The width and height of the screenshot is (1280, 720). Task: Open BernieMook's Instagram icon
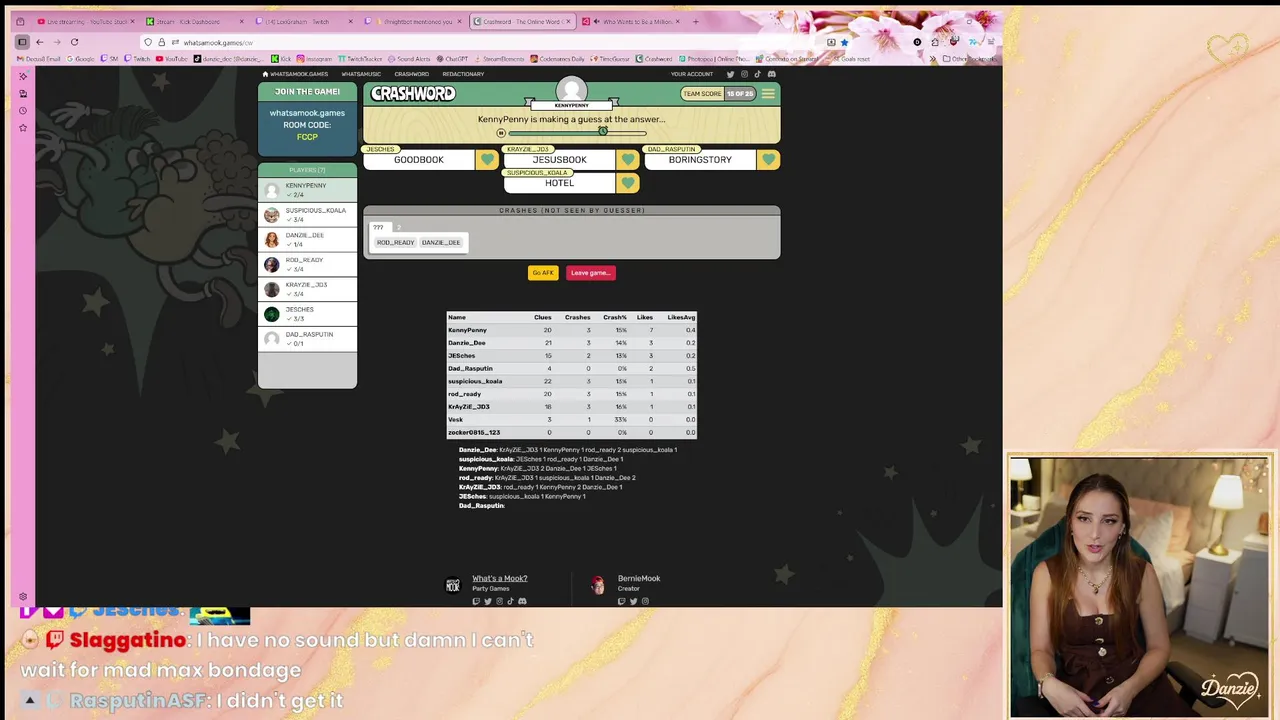645,601
